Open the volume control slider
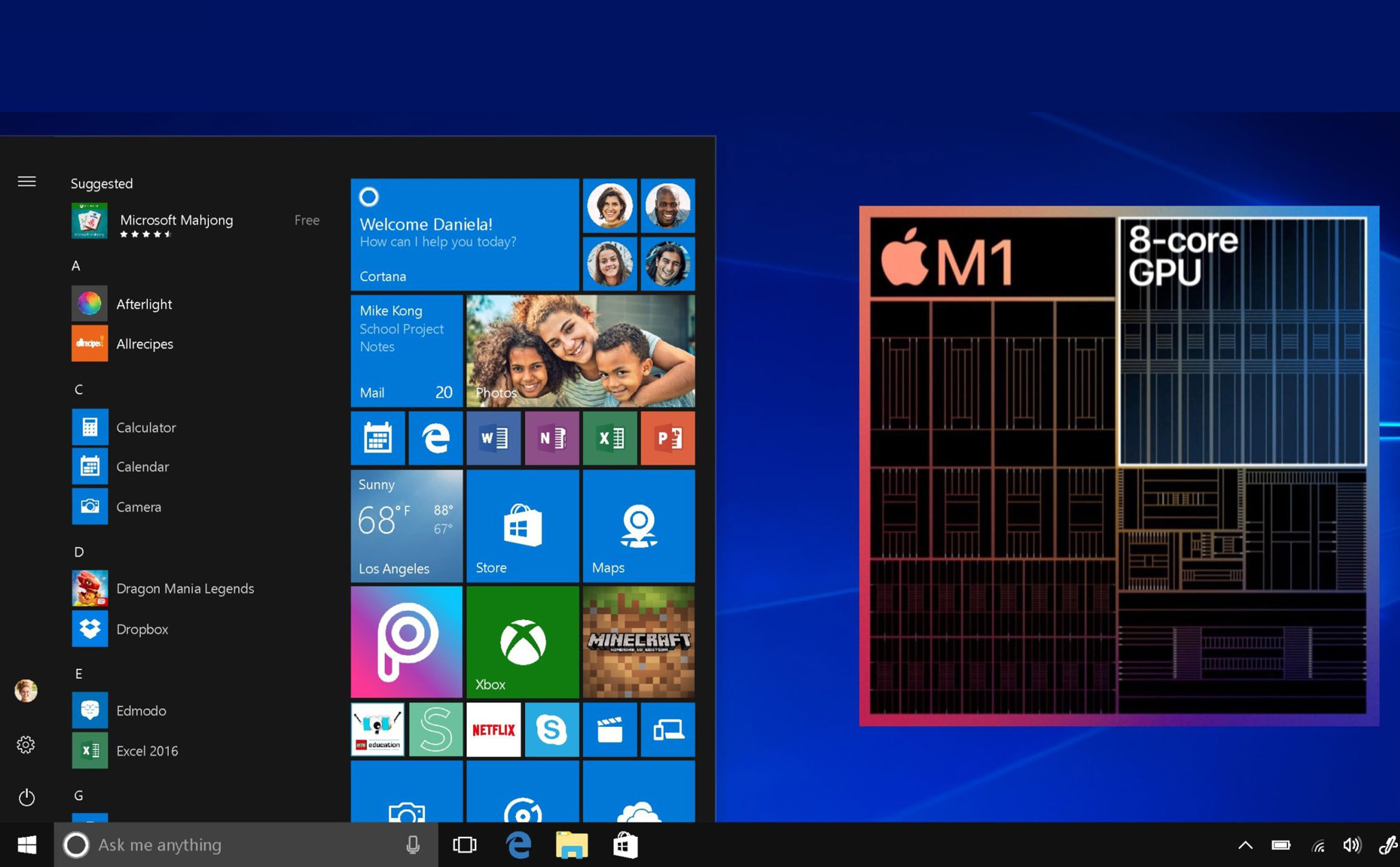1400x867 pixels. click(x=1350, y=845)
